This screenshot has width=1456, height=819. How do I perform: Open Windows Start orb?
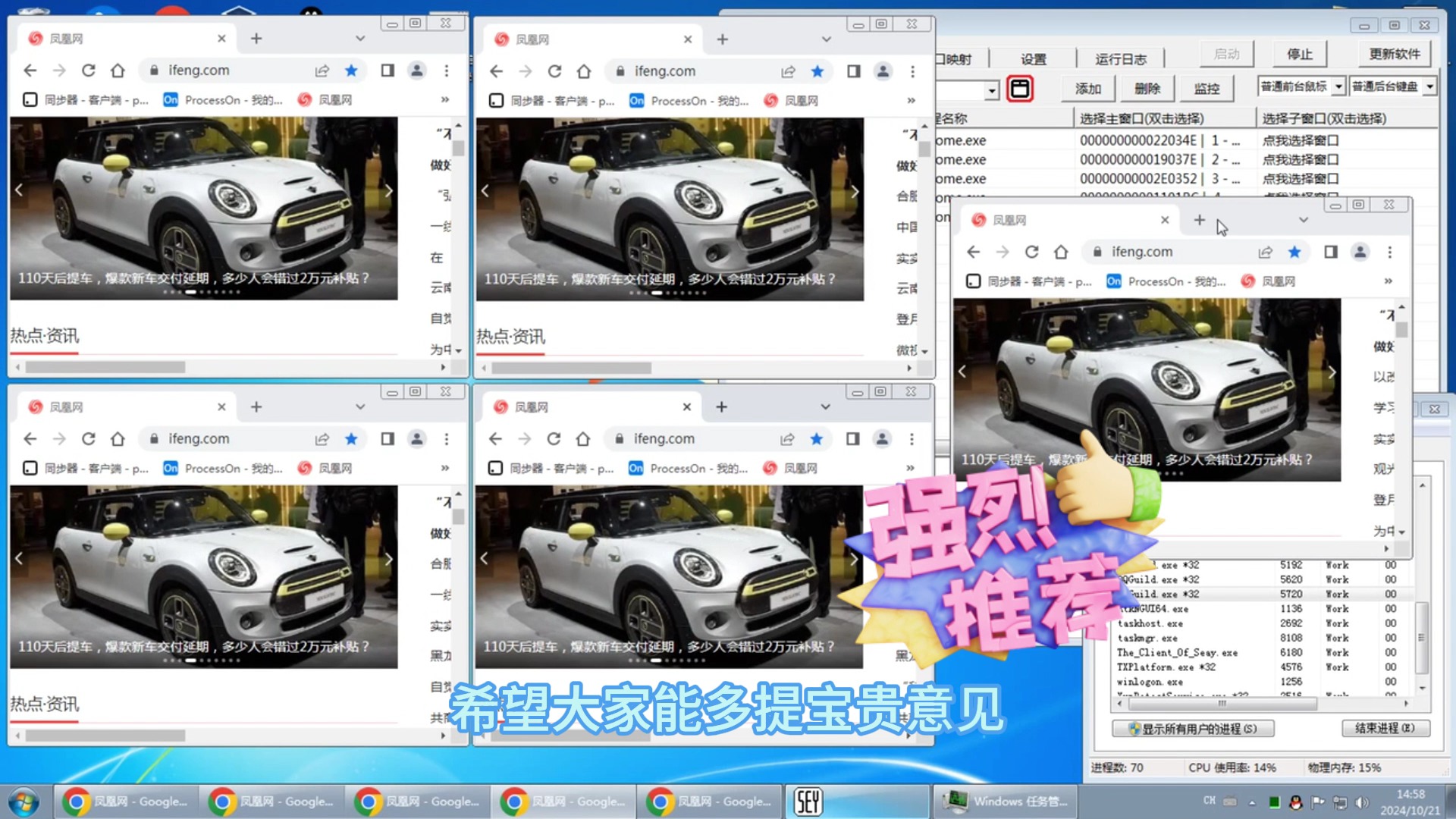[x=24, y=802]
